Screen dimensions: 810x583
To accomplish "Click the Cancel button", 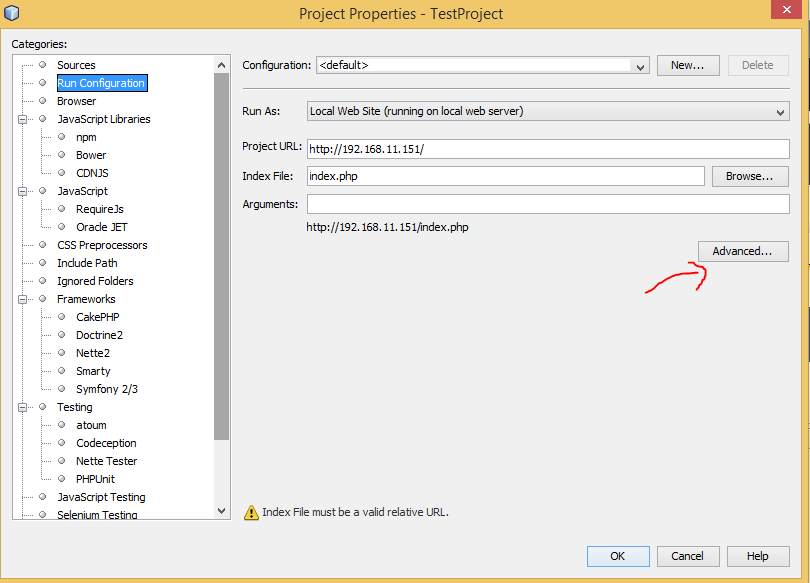I will pos(688,556).
